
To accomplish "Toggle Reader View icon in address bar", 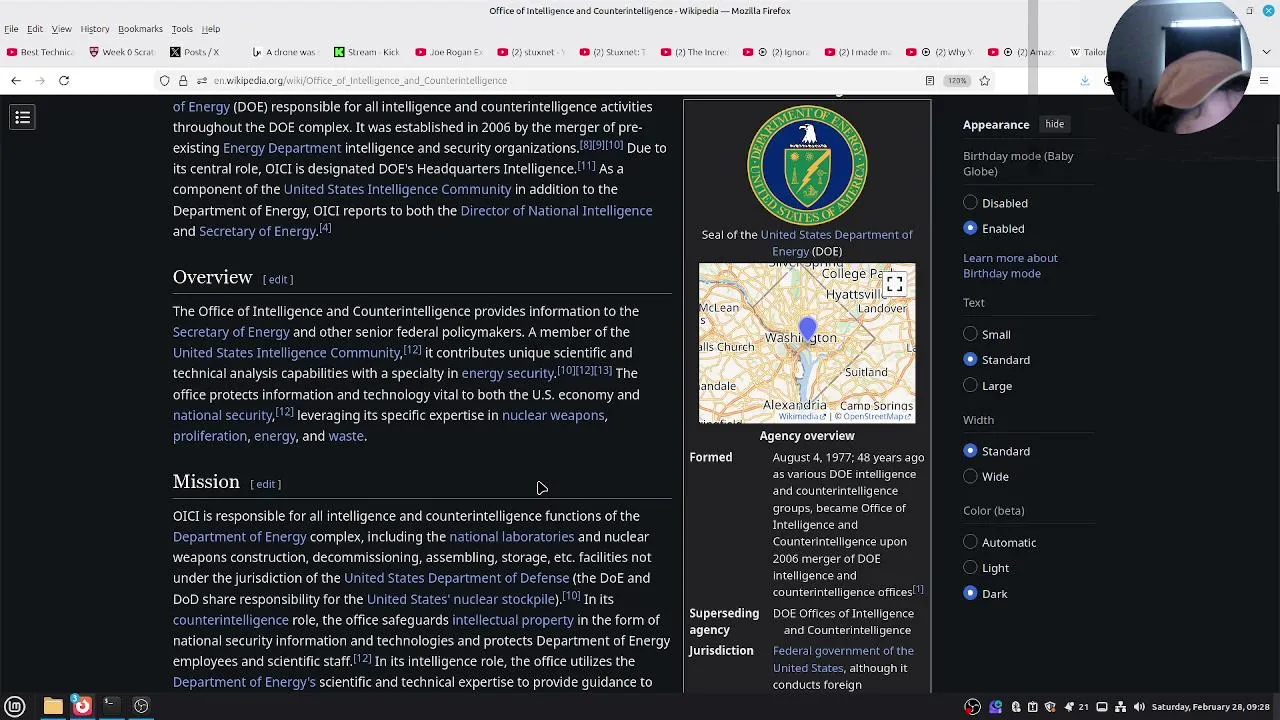I will tap(930, 80).
